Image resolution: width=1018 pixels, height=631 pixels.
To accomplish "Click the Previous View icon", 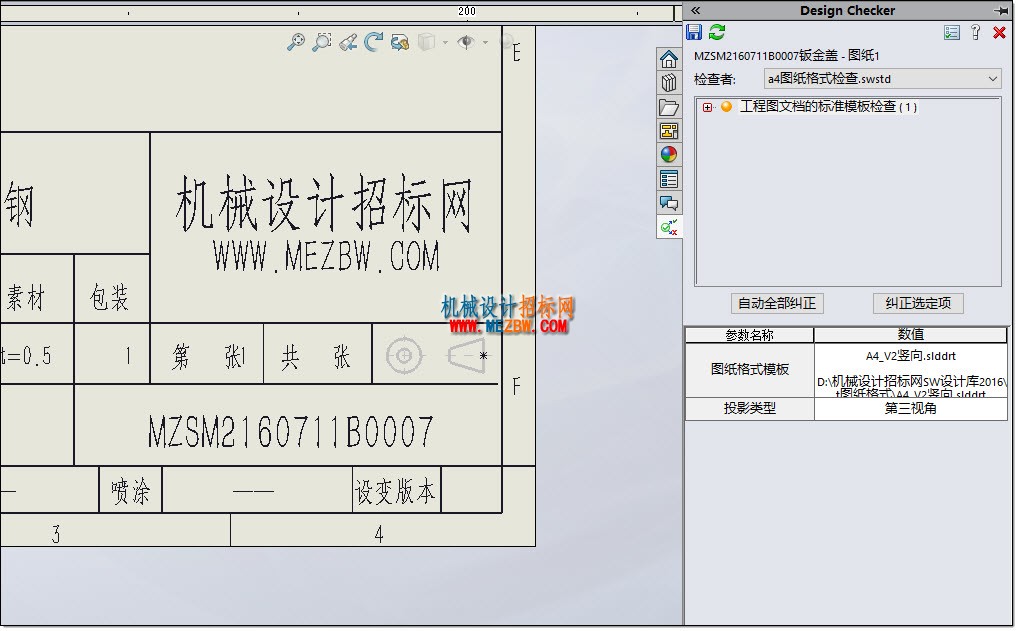I will (348, 43).
